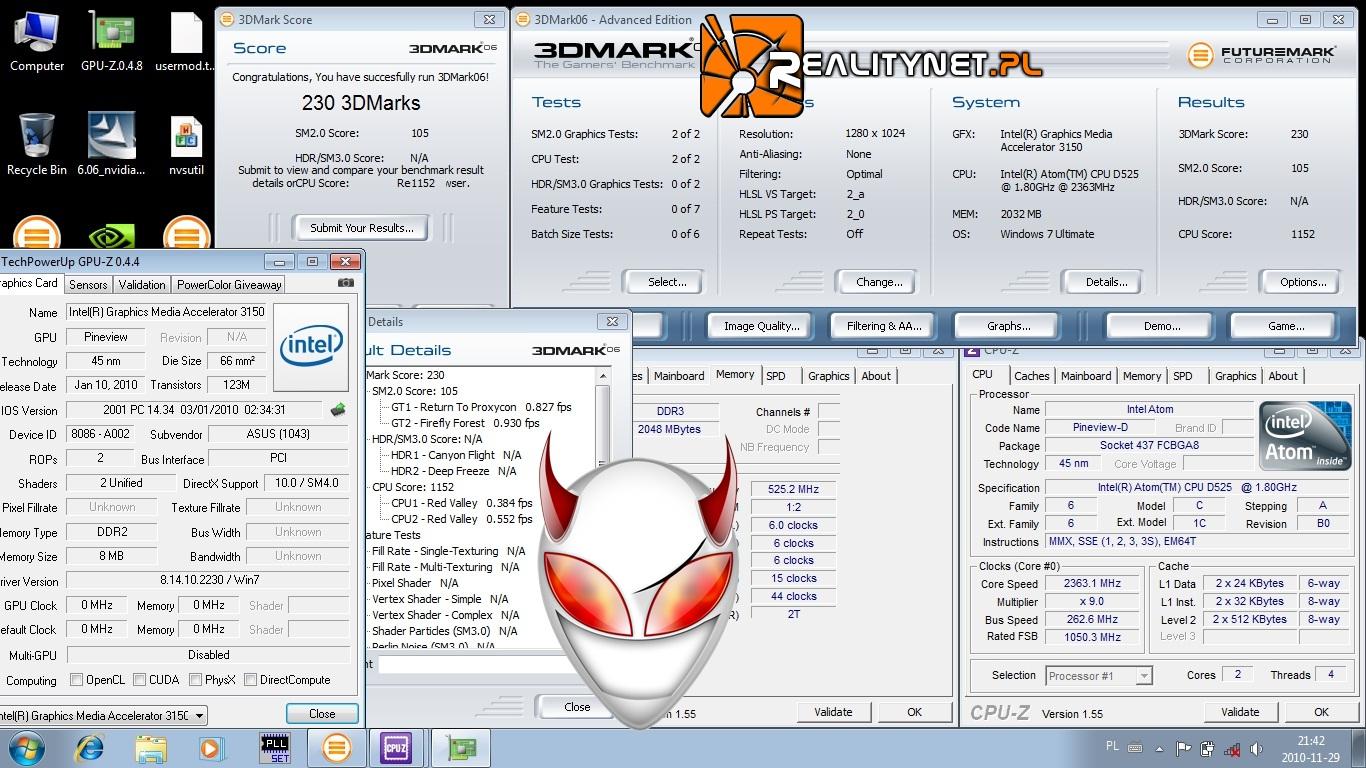
Task: Open Filtering & AA... in 3DMark06
Action: 884,326
